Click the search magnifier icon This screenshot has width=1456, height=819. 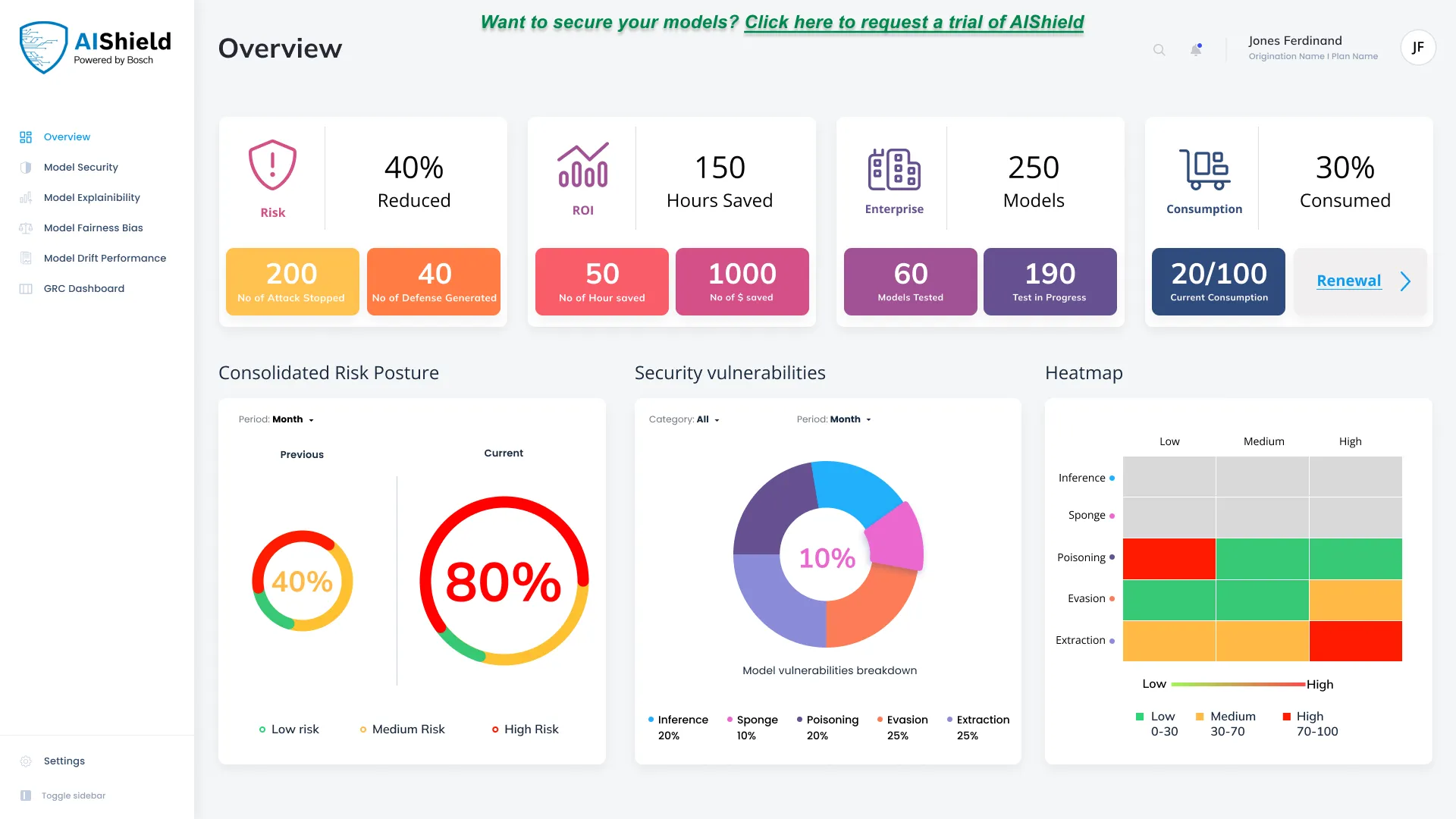tap(1159, 50)
